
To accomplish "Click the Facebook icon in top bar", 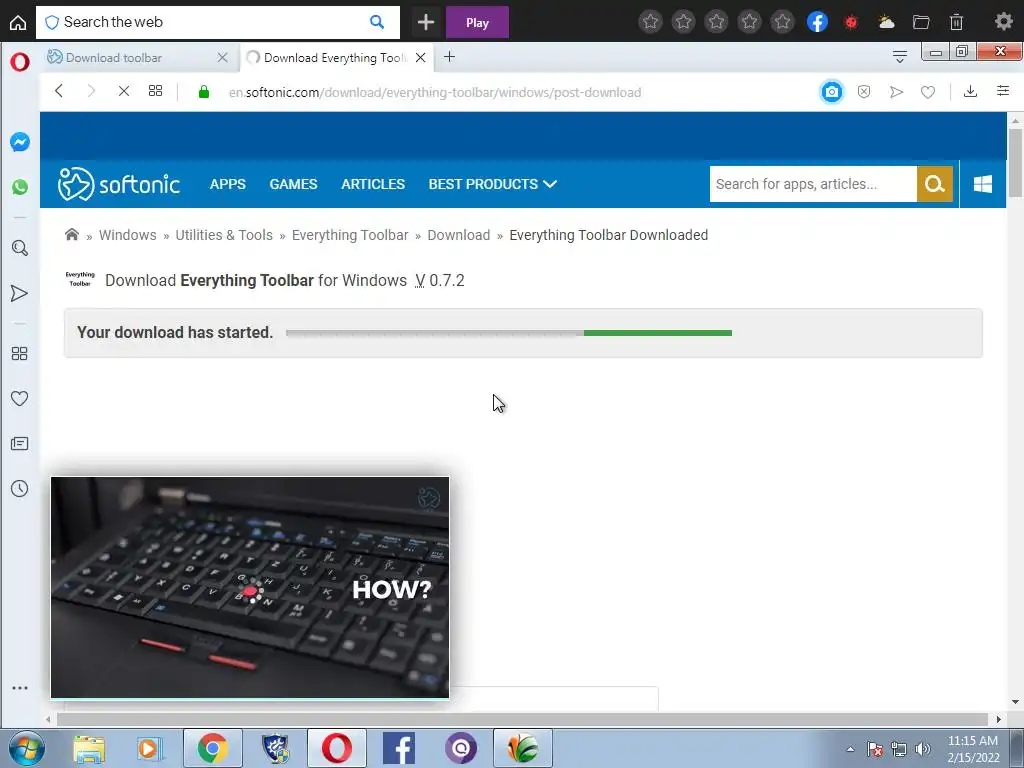I will pyautogui.click(x=817, y=22).
